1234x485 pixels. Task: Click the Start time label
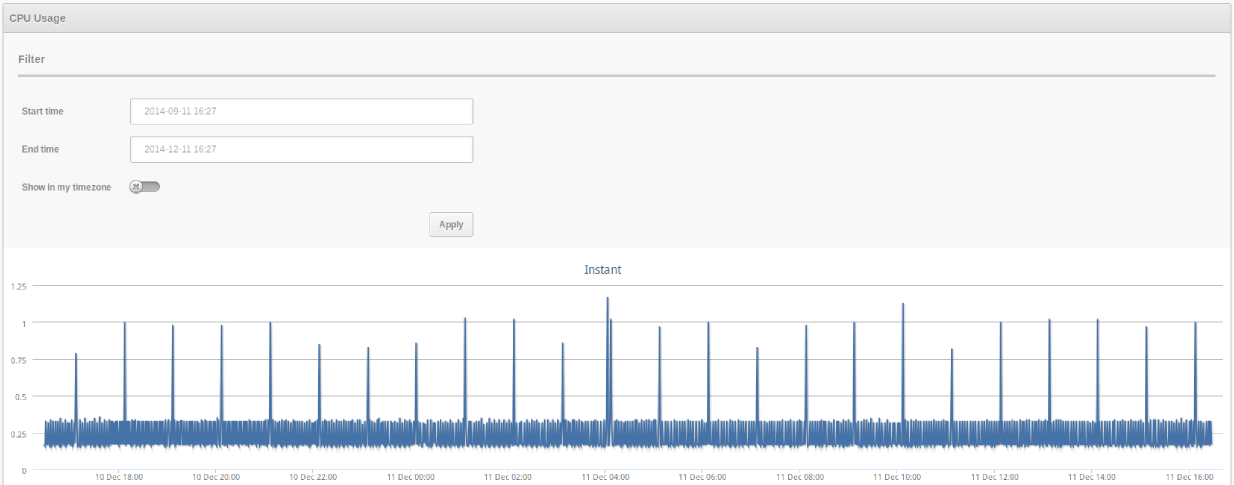tap(43, 111)
